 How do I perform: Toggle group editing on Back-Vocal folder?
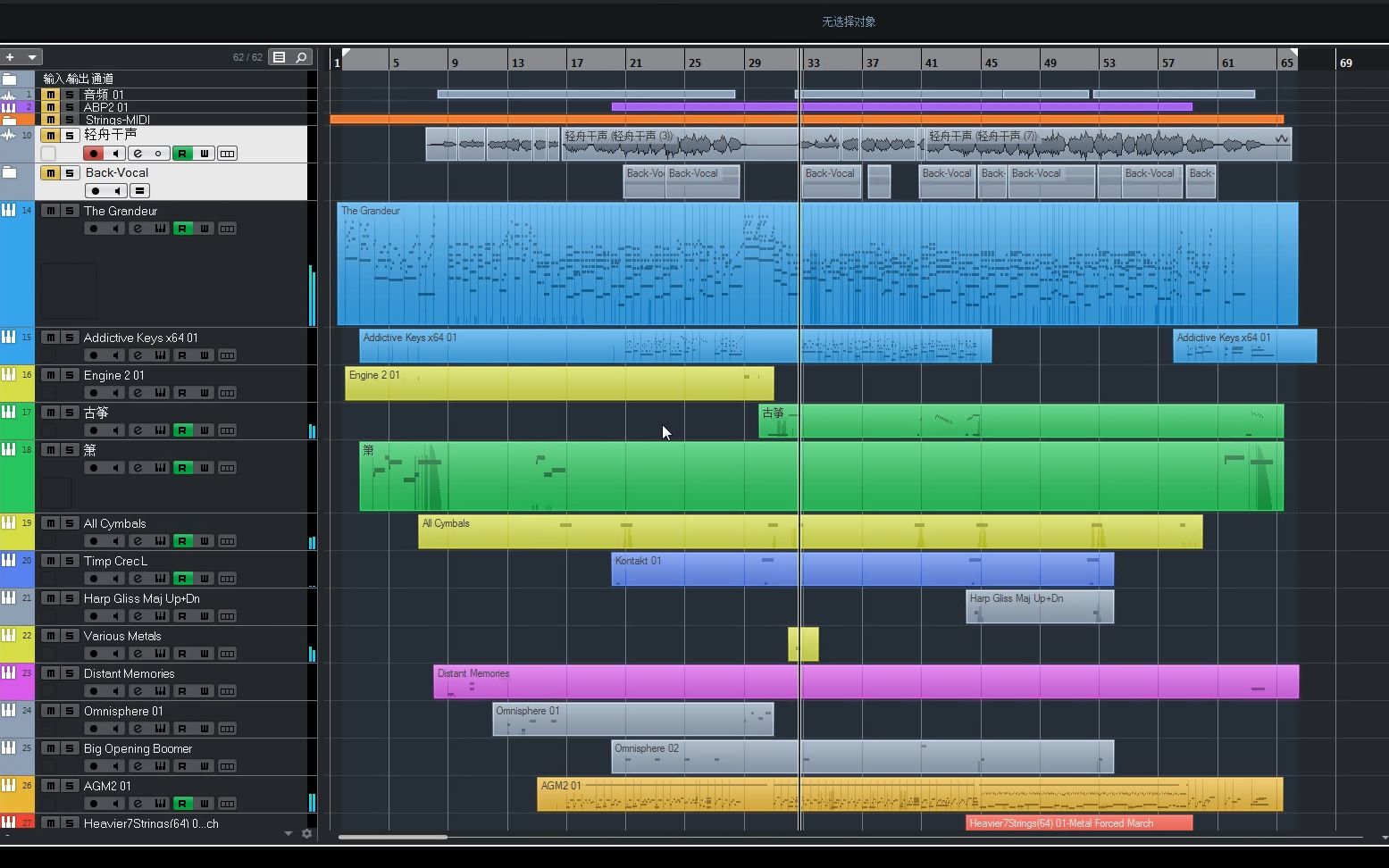pos(139,191)
